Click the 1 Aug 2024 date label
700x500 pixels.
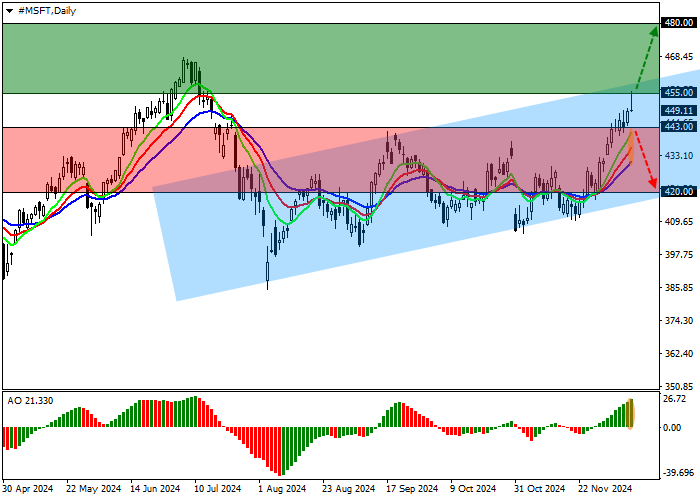[x=281, y=489]
